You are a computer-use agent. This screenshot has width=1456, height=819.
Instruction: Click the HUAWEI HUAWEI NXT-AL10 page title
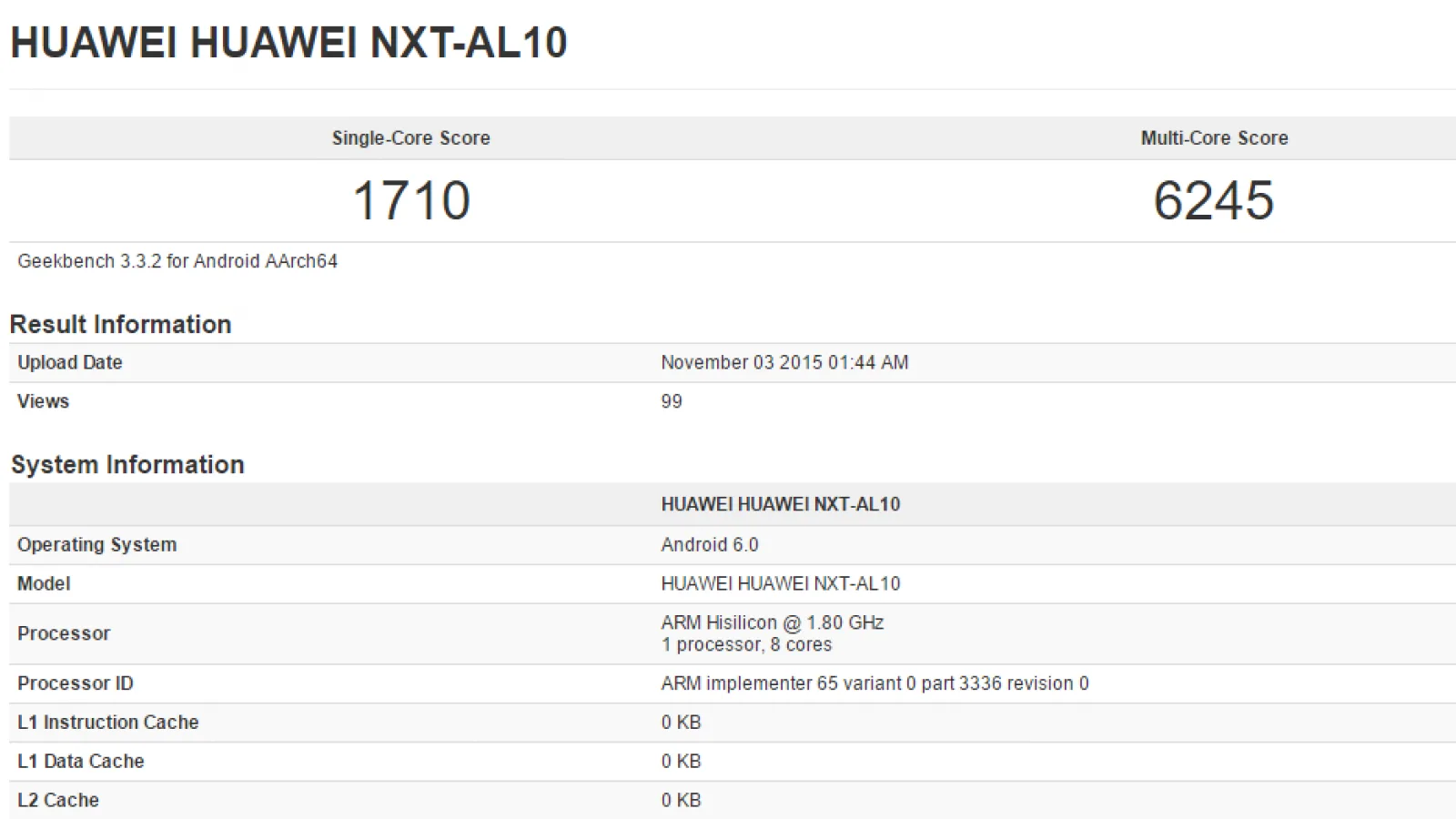coord(288,43)
